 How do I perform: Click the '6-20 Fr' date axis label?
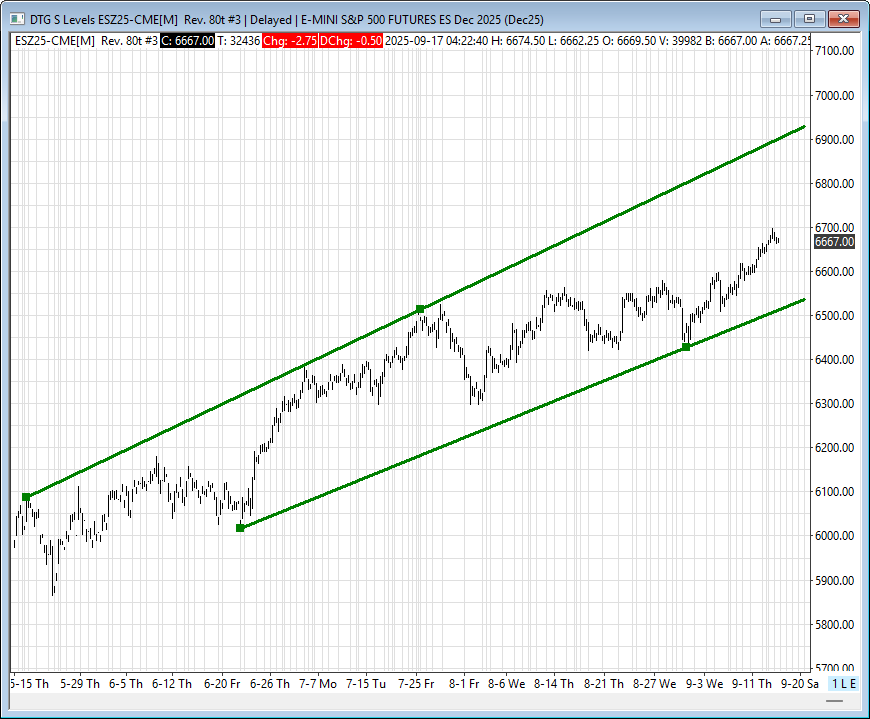pos(222,683)
